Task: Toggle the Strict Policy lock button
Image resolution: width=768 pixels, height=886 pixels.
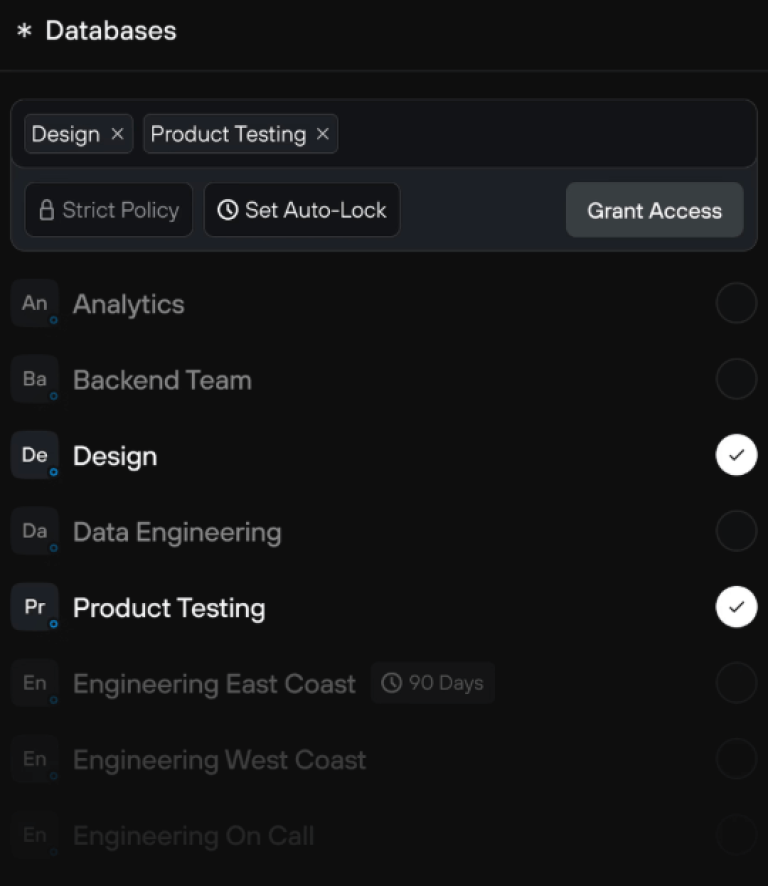Action: pos(109,211)
